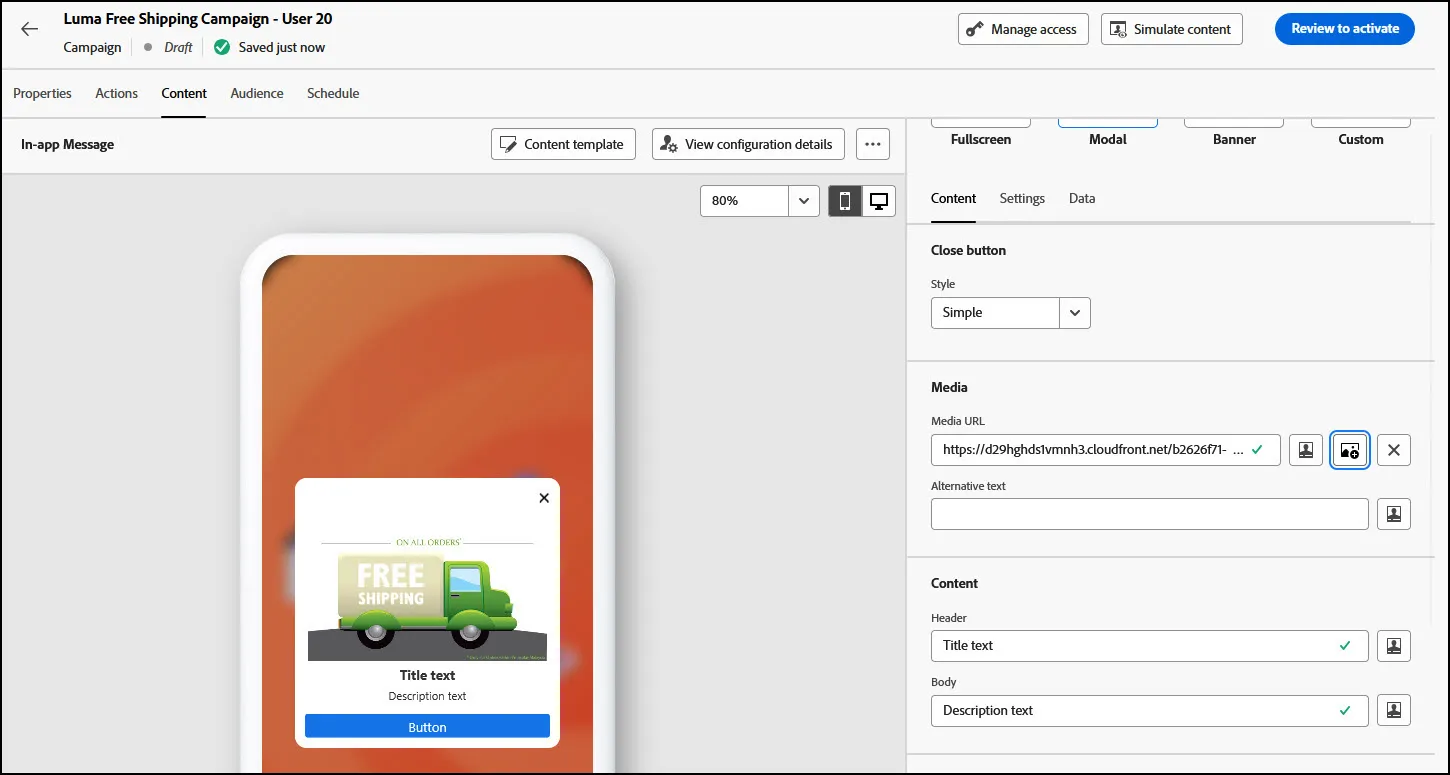1450x775 pixels.
Task: Switch preview to desktop device view
Action: (879, 201)
